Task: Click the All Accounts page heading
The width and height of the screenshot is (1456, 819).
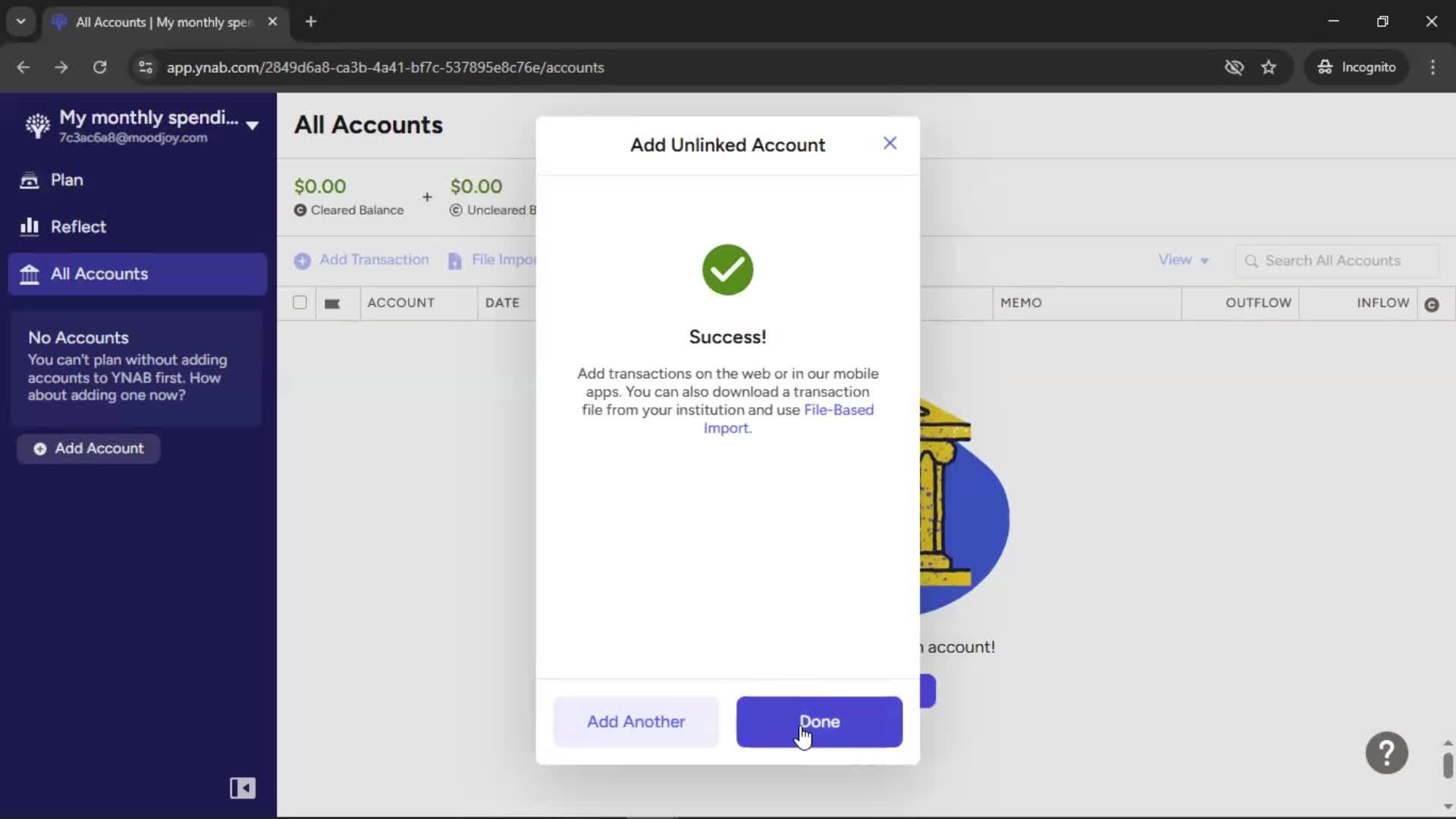Action: click(x=369, y=124)
